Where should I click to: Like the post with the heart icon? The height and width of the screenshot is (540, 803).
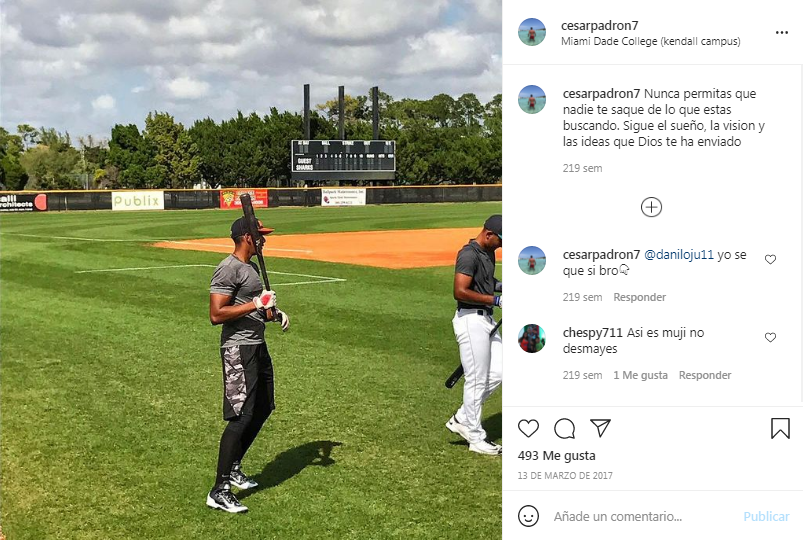click(528, 428)
